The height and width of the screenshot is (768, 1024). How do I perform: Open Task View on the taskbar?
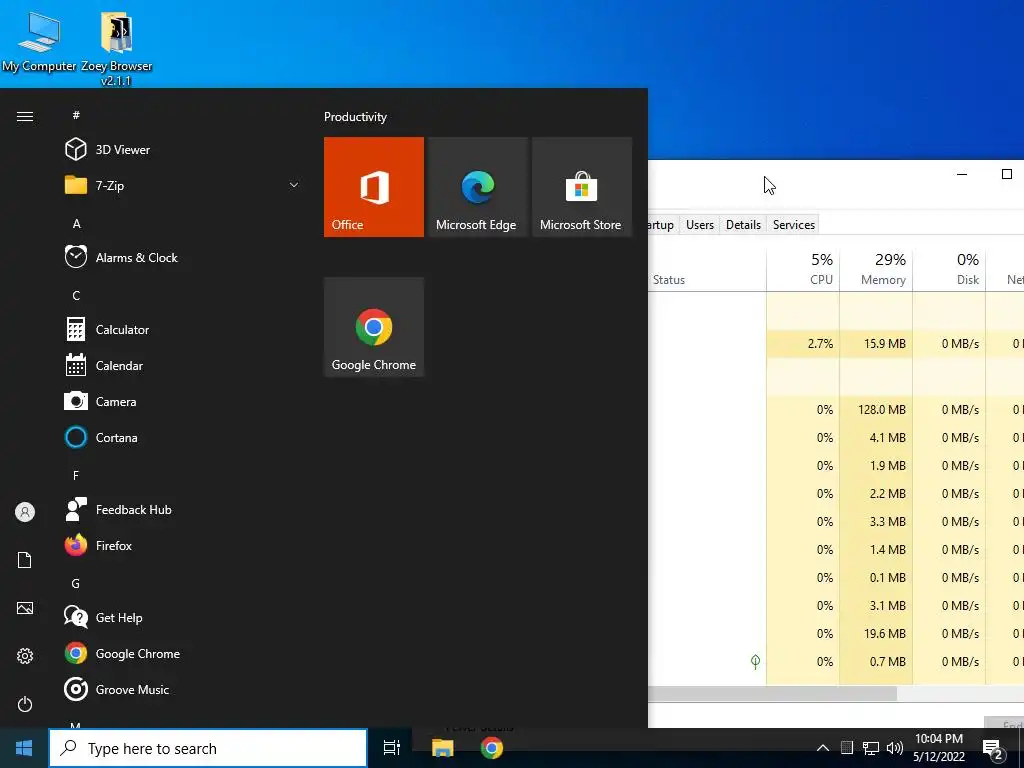392,748
